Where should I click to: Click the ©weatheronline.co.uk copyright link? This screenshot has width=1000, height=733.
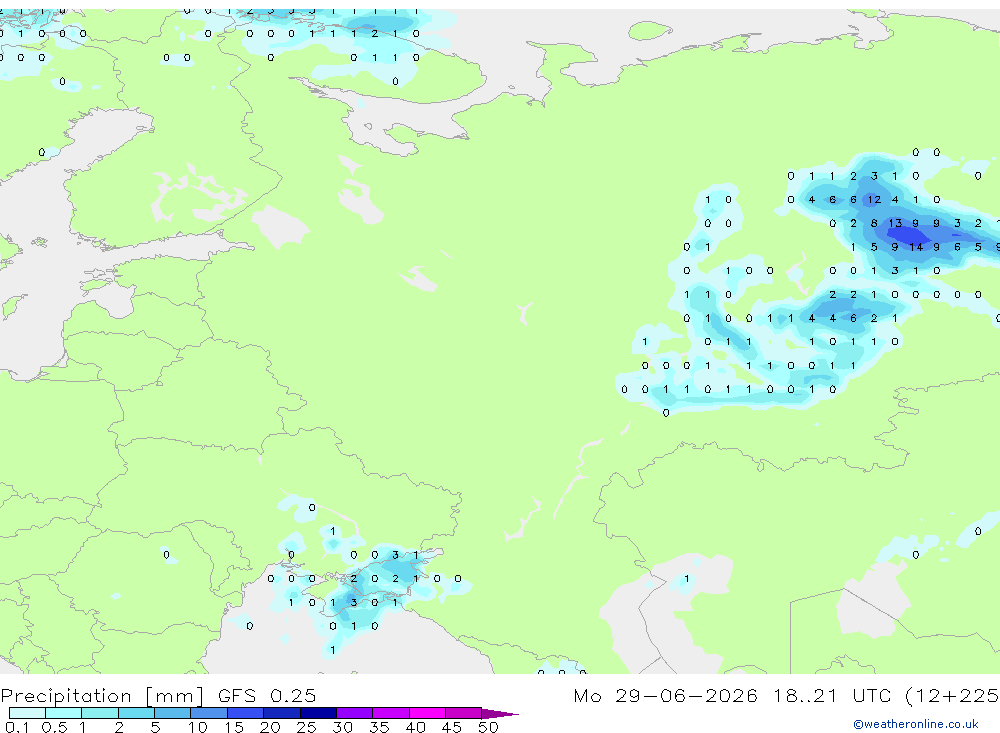(916, 723)
